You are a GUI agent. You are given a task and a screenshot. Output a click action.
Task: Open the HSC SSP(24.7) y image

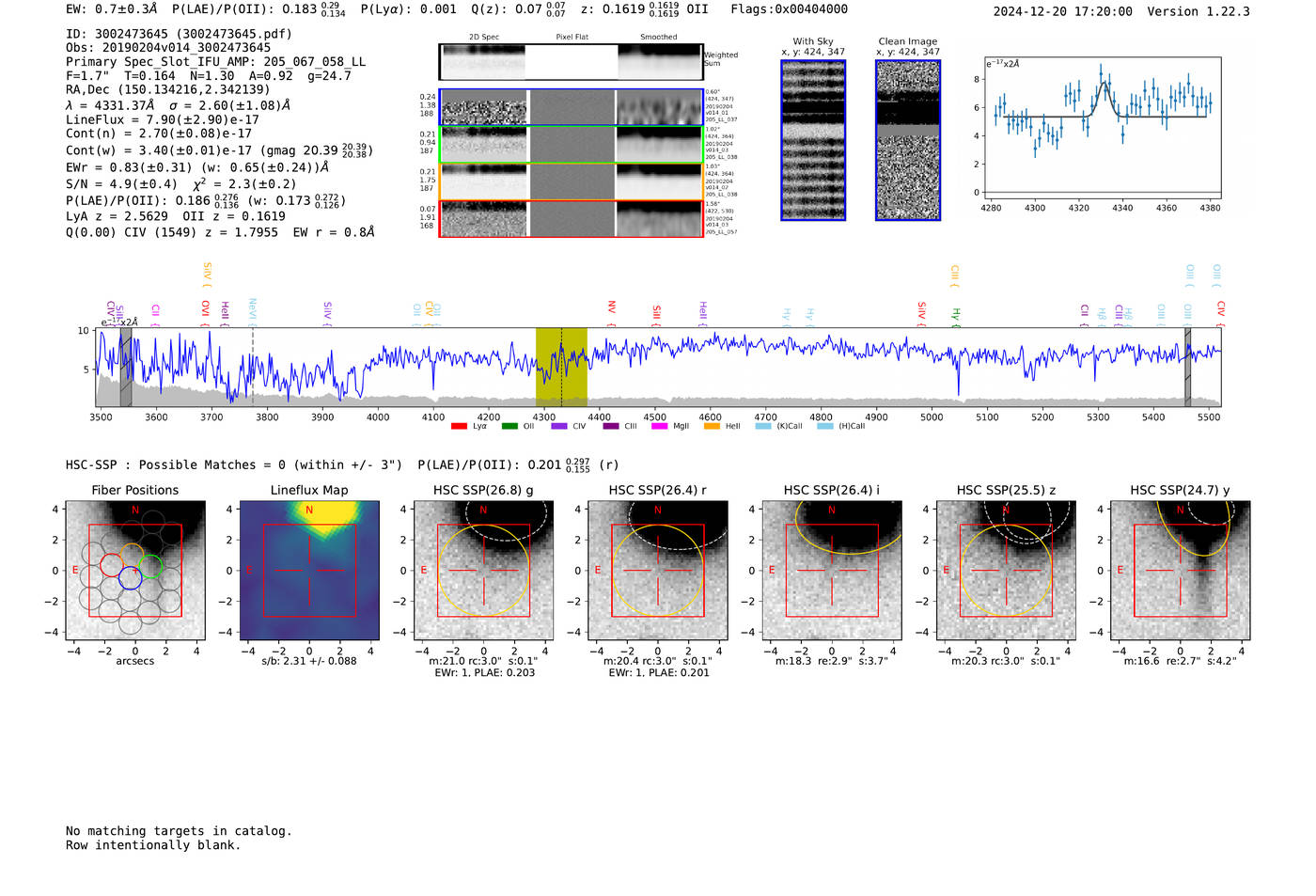[x=1180, y=570]
